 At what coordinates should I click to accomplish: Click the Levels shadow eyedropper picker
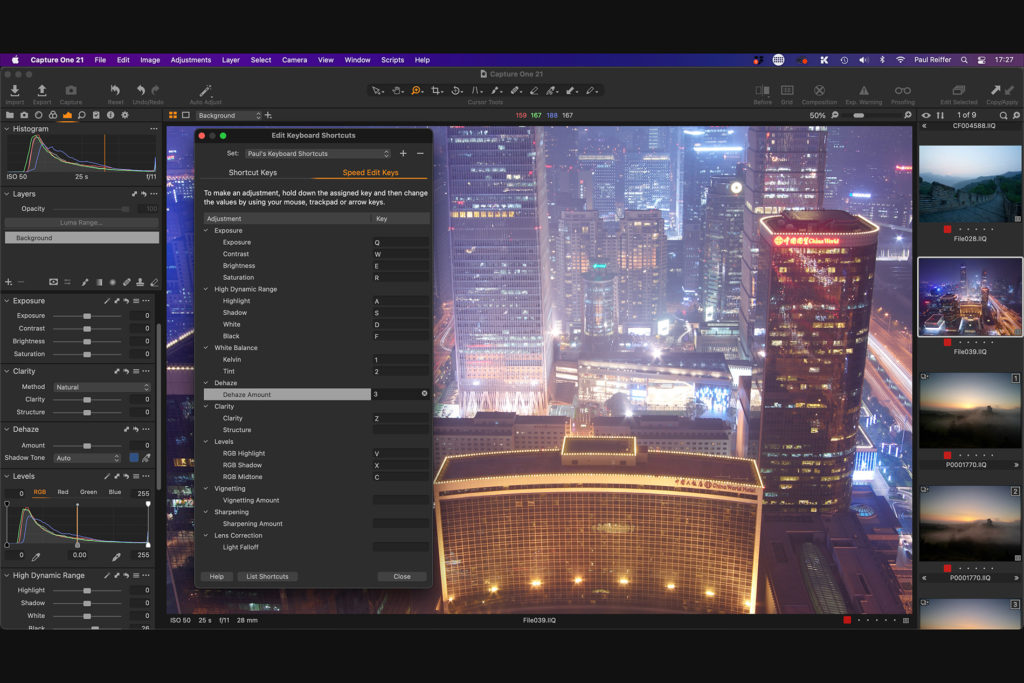[36, 557]
